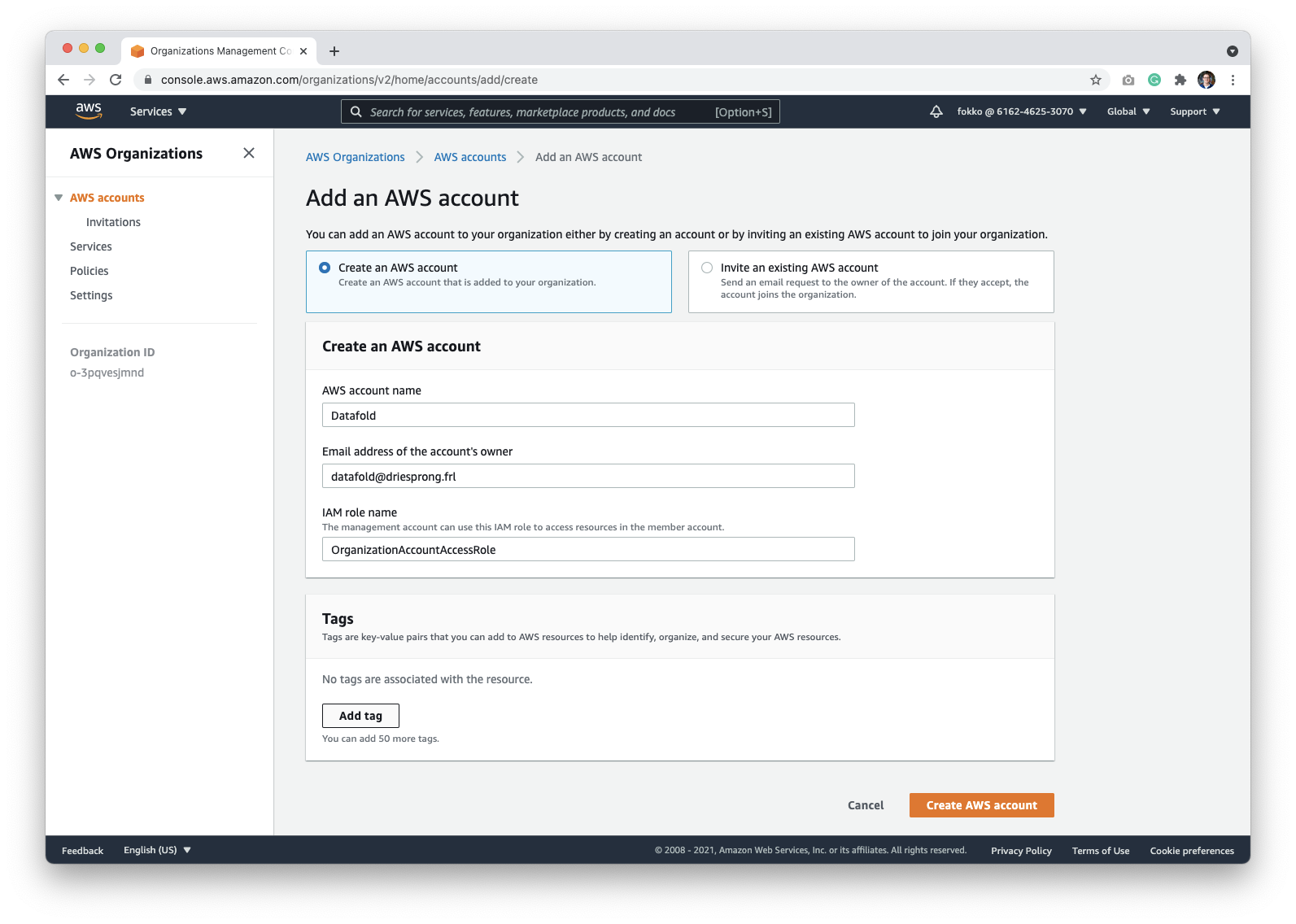The height and width of the screenshot is (924, 1296).
Task: Open the extensions puzzle icon
Action: point(1180,80)
